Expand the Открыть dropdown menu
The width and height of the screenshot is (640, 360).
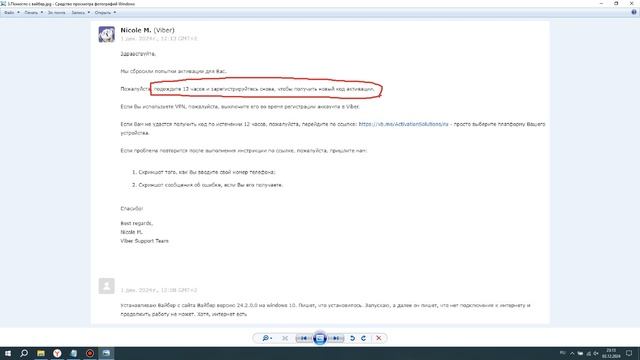tap(105, 13)
